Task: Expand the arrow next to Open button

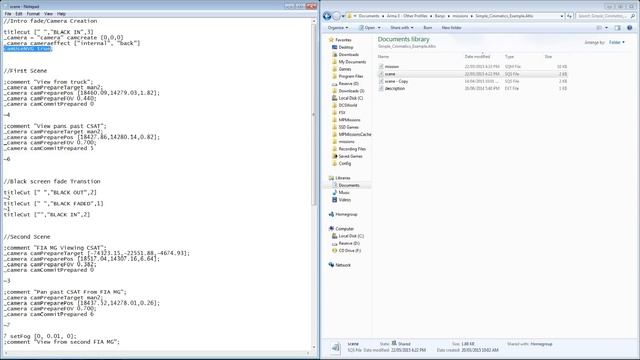Action: (379, 28)
